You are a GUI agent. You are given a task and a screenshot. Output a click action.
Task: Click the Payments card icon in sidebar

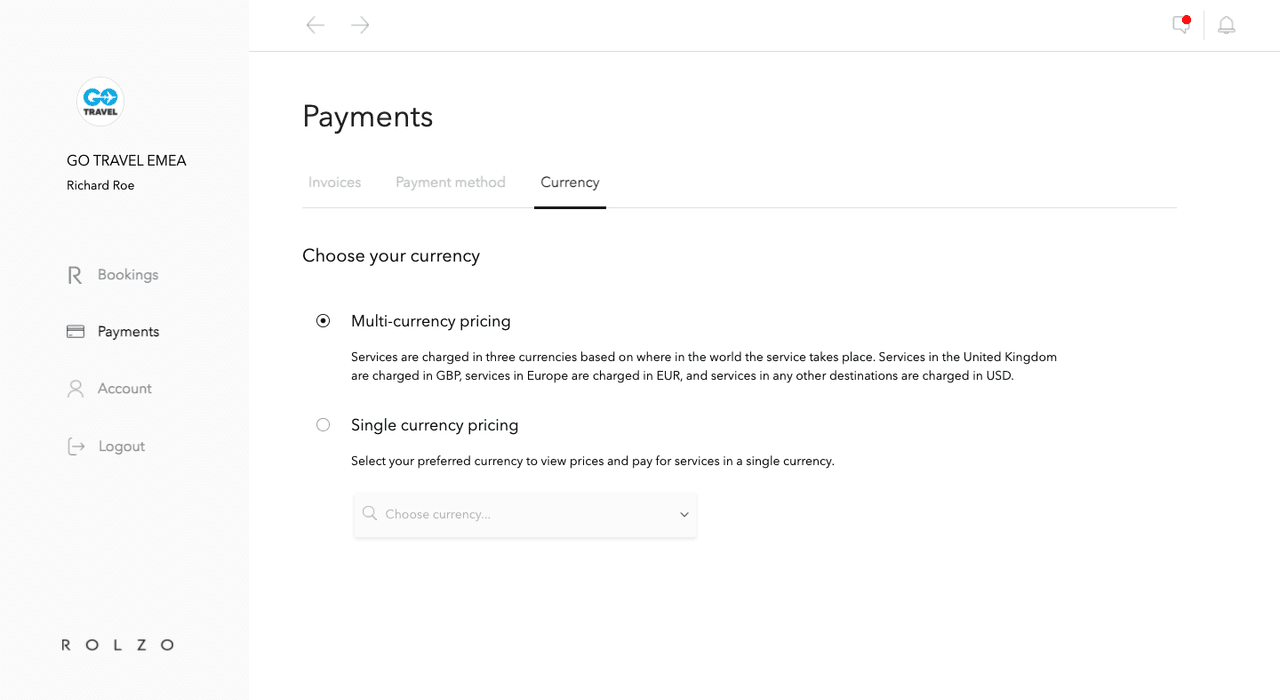click(75, 332)
